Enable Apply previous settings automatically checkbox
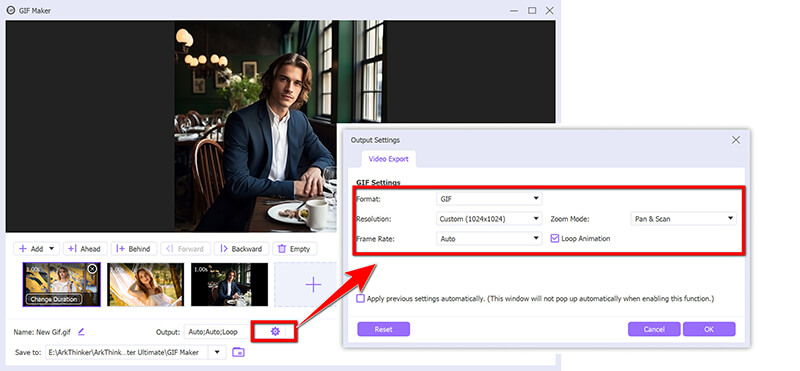The height and width of the screenshot is (371, 800). tap(361, 299)
